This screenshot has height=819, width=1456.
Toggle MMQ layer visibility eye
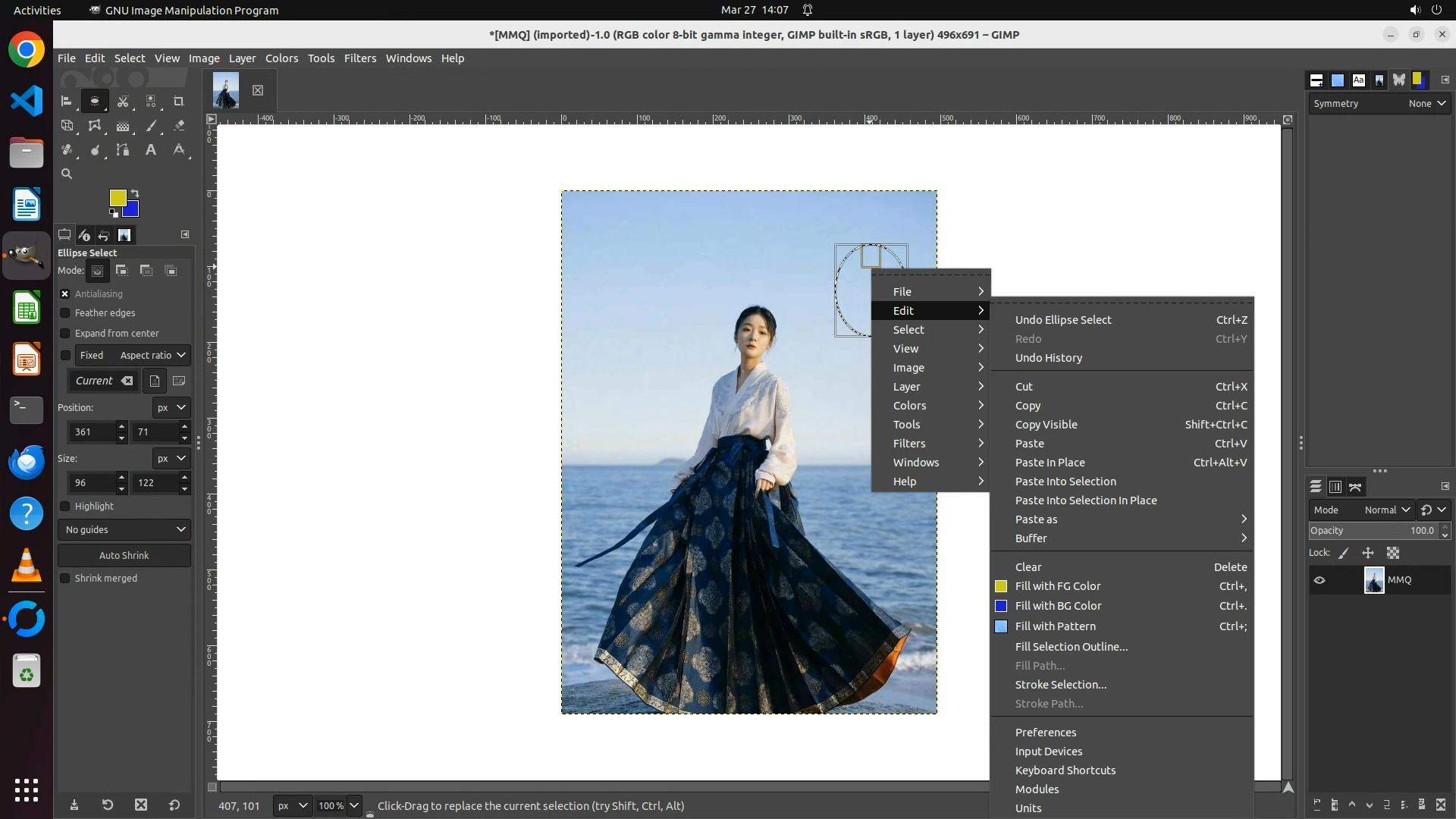[x=1319, y=580]
